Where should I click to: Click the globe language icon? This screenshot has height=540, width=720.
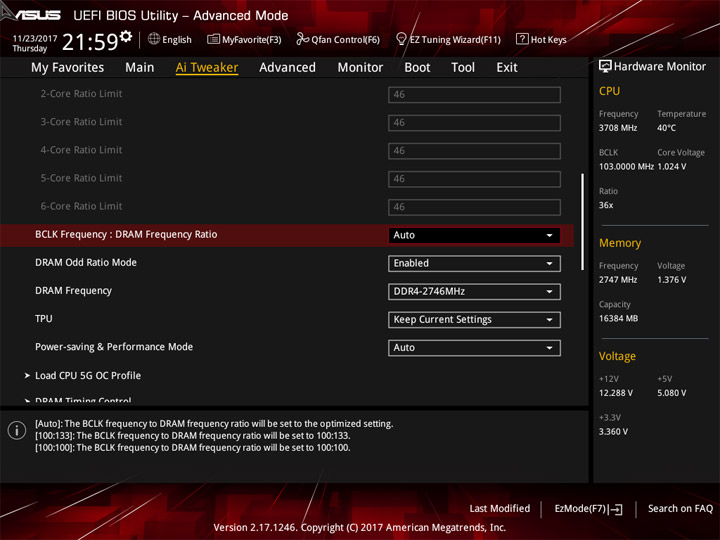coord(154,39)
